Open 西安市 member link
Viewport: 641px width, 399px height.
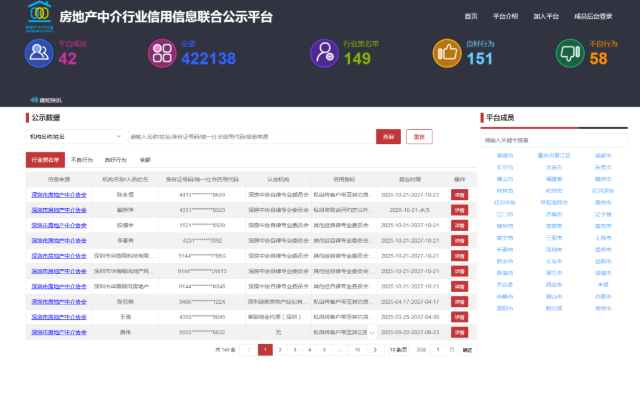(554, 285)
